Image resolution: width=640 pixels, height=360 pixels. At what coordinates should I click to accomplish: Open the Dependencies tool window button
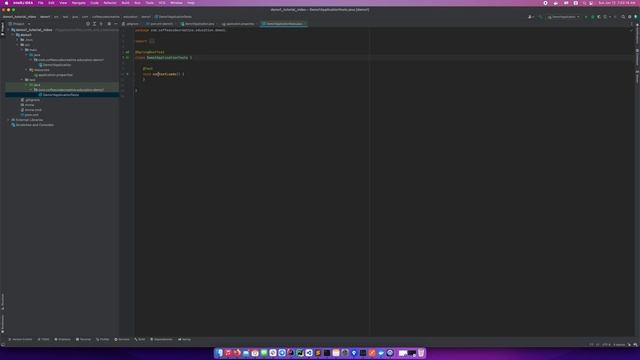point(162,339)
